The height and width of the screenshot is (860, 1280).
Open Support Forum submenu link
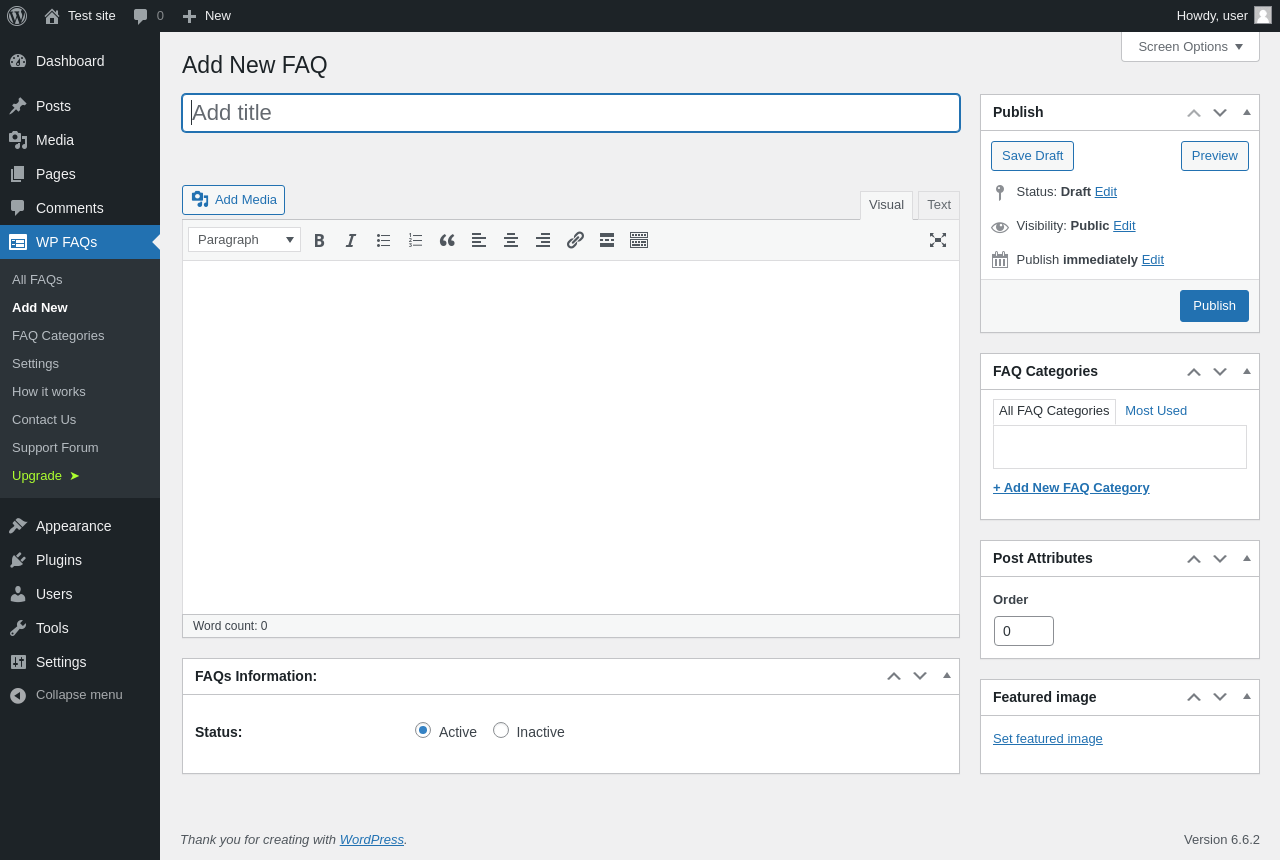[55, 448]
